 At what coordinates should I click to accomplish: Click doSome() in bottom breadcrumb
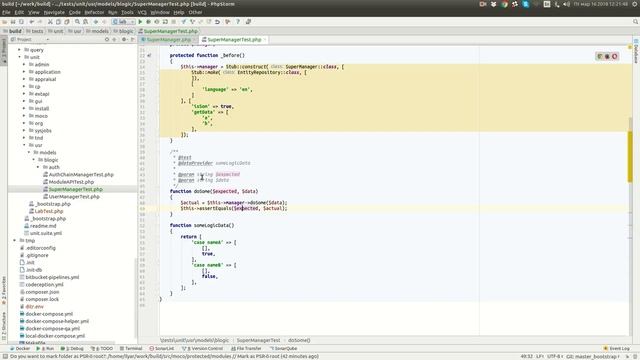299,340
